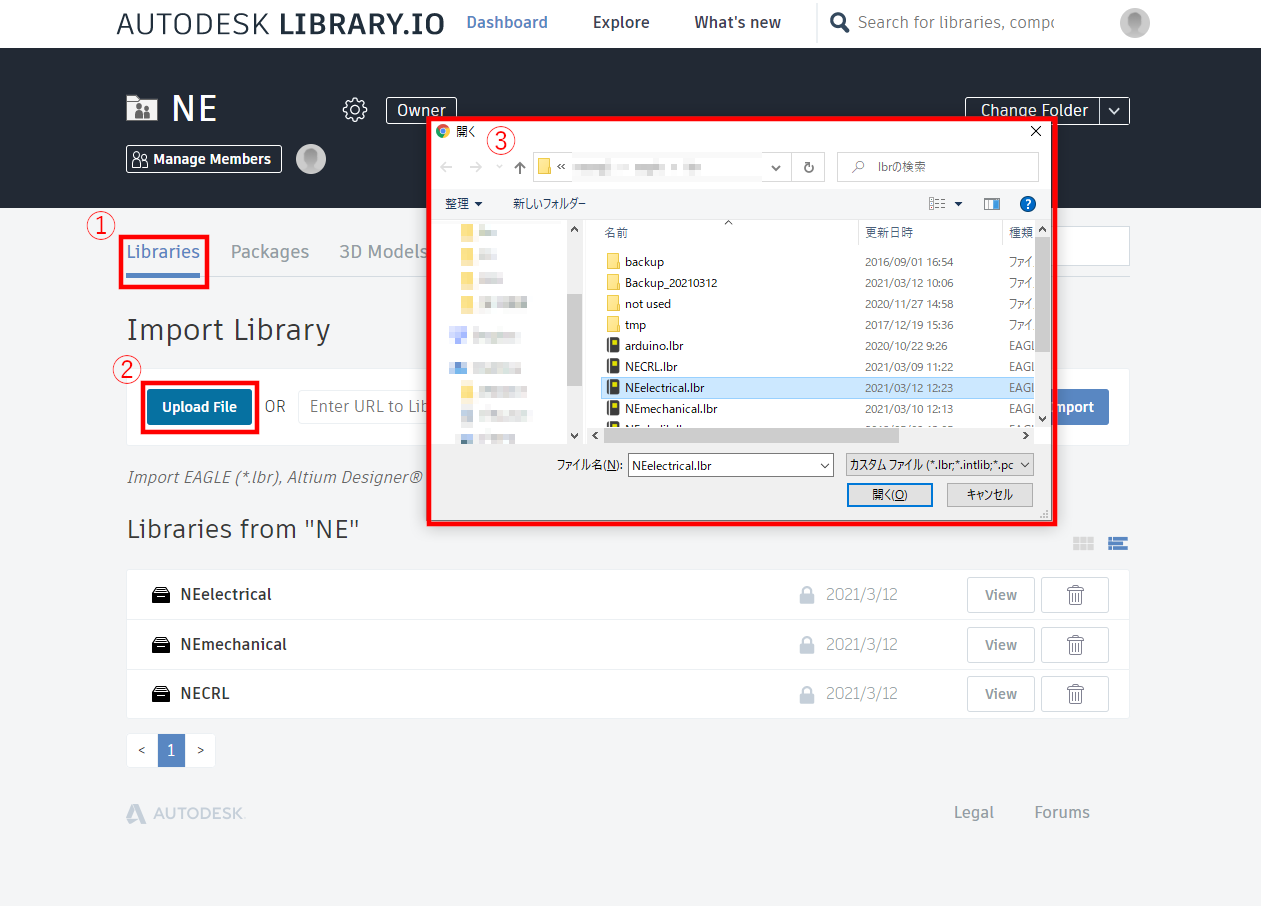Click the NECRL library drawer icon
The width and height of the screenshot is (1261, 906).
click(x=161, y=694)
